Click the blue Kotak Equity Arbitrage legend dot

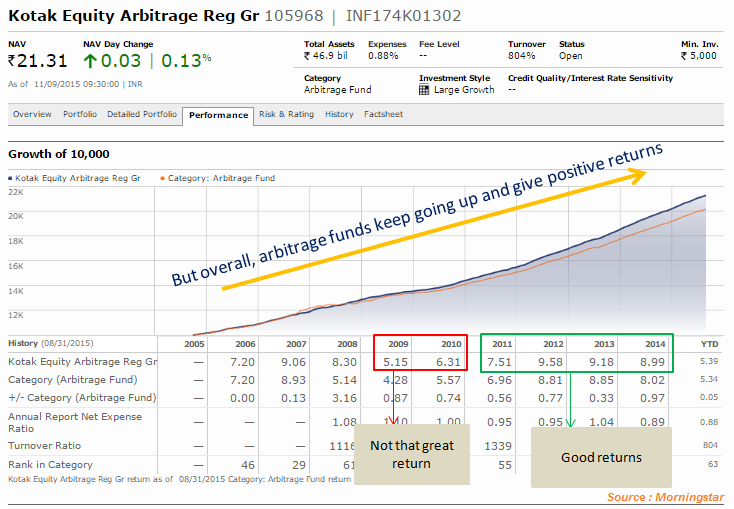11,177
